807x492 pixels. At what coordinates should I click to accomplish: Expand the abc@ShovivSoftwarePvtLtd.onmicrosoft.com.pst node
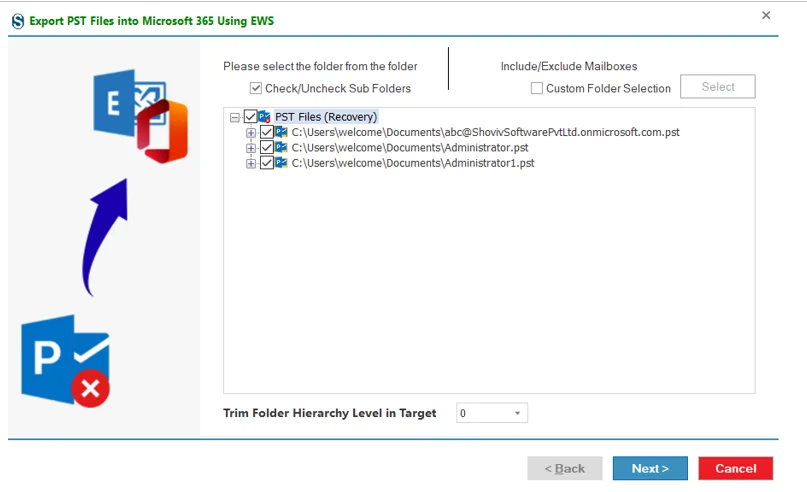tap(251, 133)
